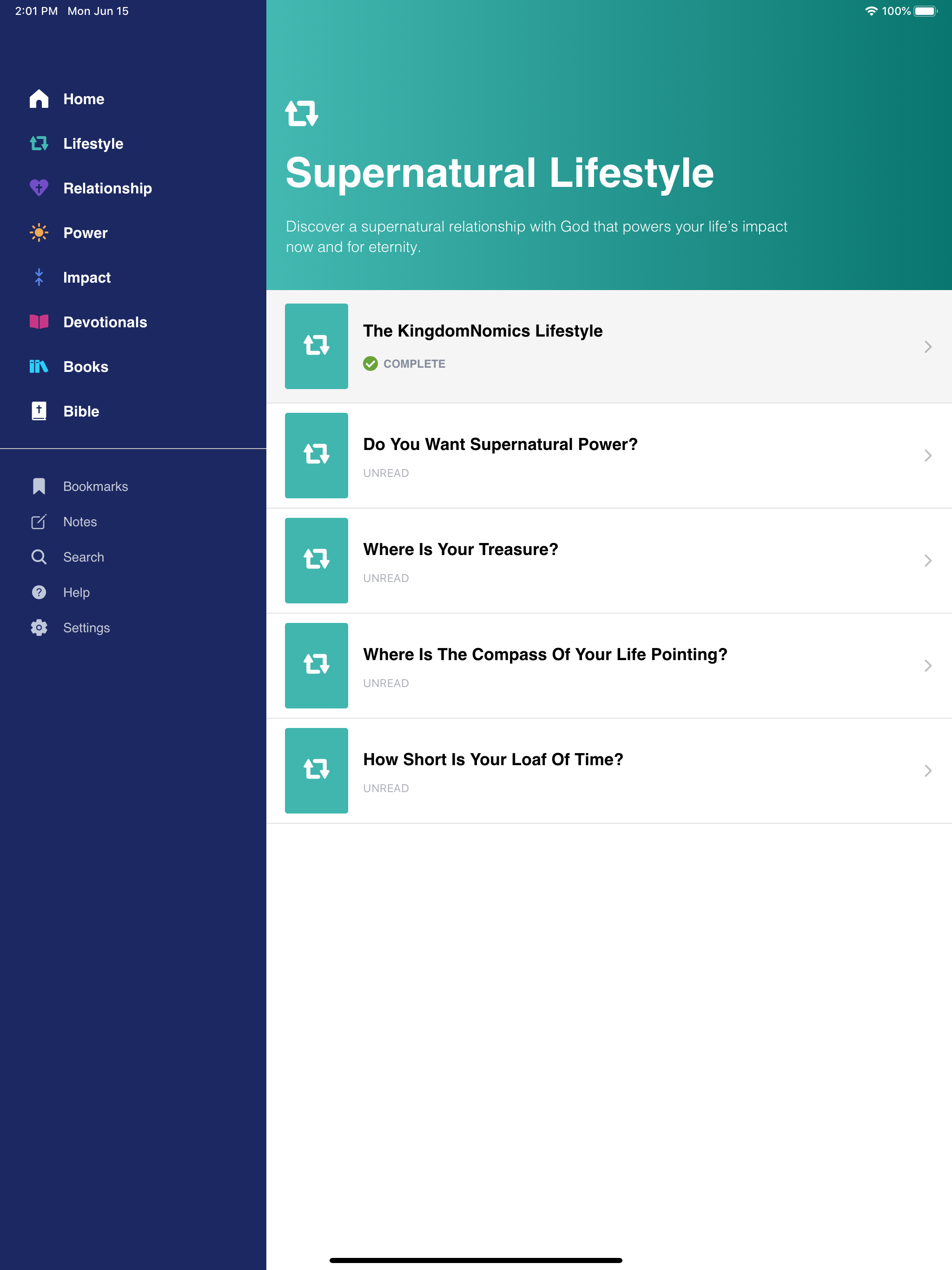Tap the Power sun icon
The width and height of the screenshot is (952, 1270).
pyautogui.click(x=39, y=232)
